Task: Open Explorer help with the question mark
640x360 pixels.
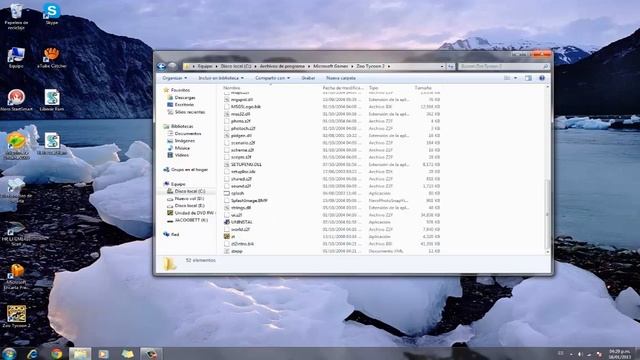Action: 542,78
